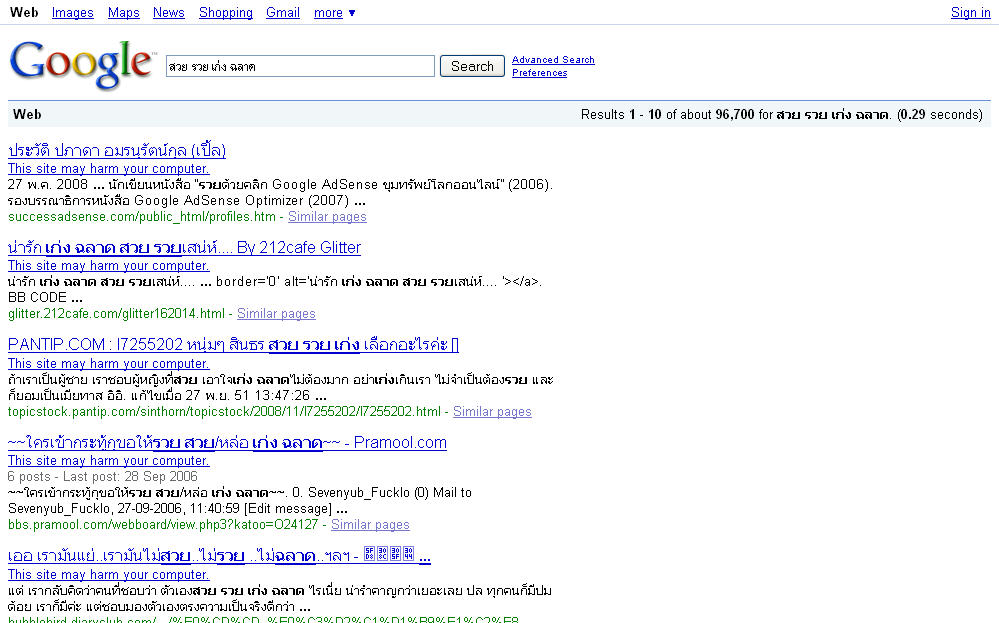999x623 pixels.
Task: Click the glitter.212cafe.com/glitter162014.html URL text
Action: [116, 313]
